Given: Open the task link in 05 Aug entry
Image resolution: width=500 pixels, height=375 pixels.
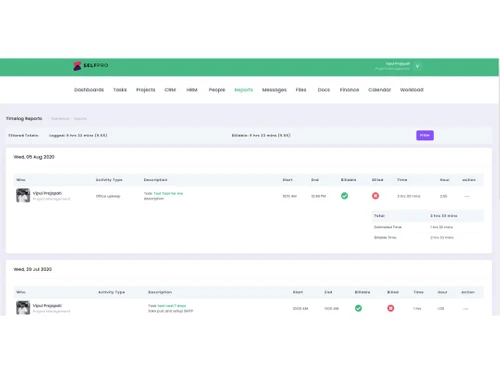Looking at the screenshot, I should coord(168,193).
